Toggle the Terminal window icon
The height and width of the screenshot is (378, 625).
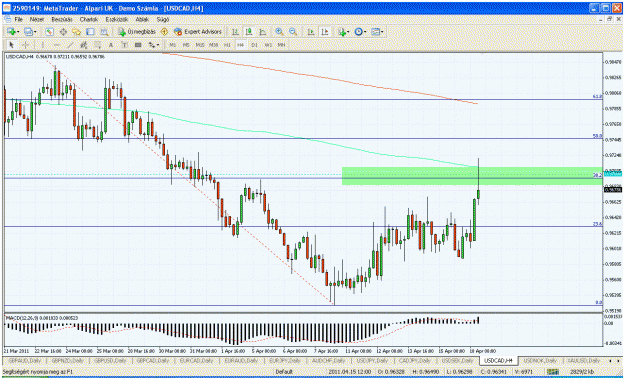click(90, 32)
